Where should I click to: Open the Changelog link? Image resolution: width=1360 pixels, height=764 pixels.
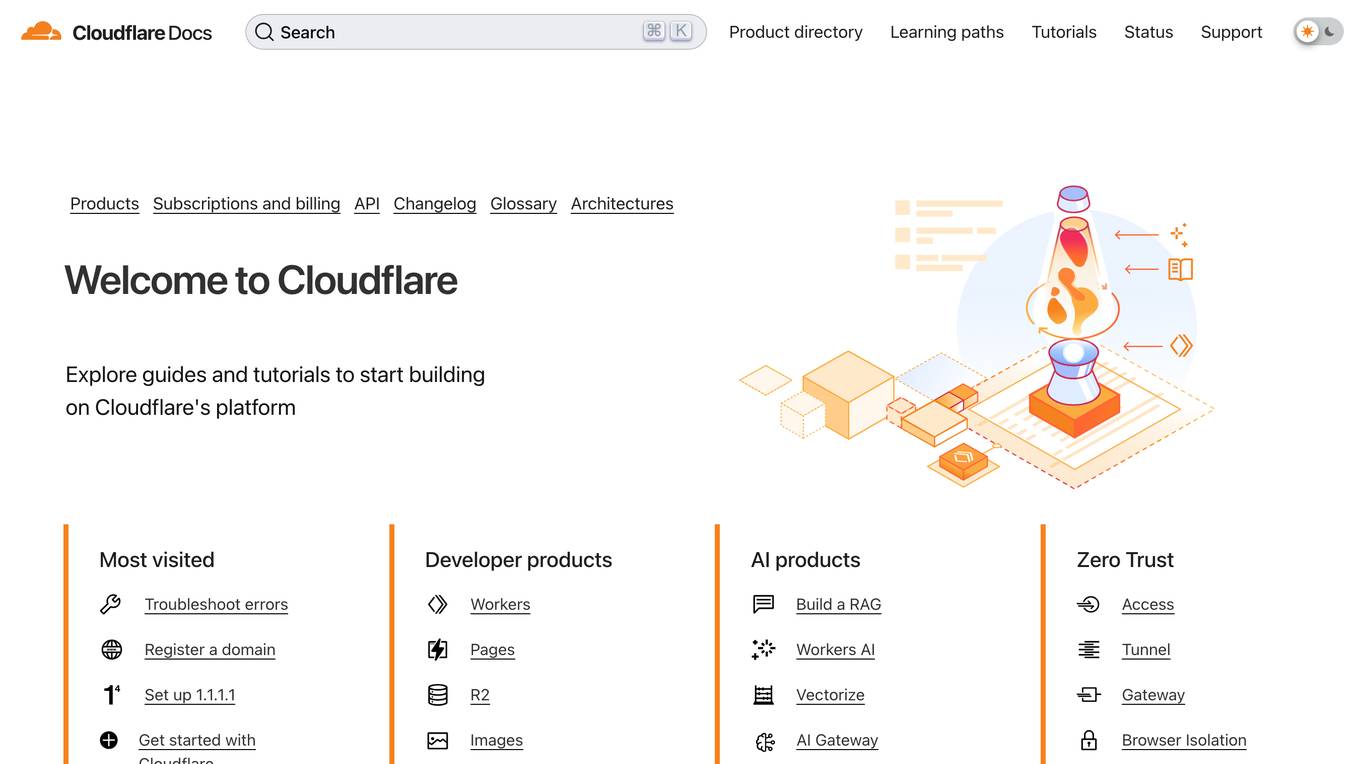435,203
